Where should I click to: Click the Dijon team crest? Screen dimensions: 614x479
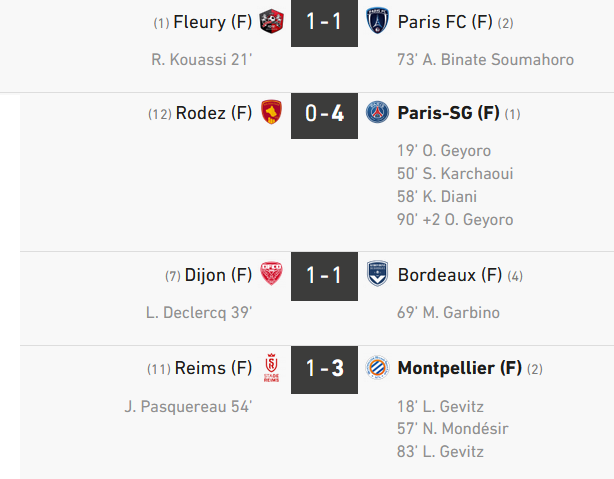271,274
